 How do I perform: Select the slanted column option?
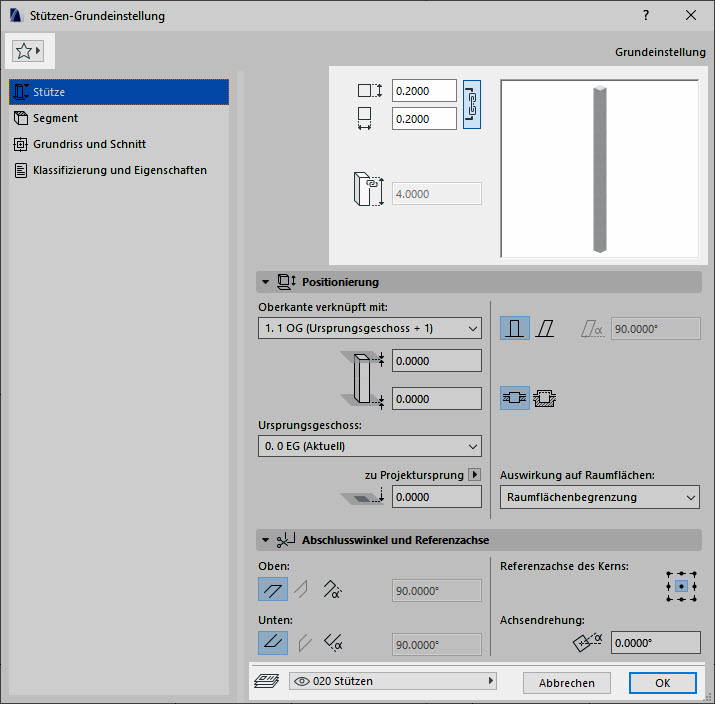(545, 328)
